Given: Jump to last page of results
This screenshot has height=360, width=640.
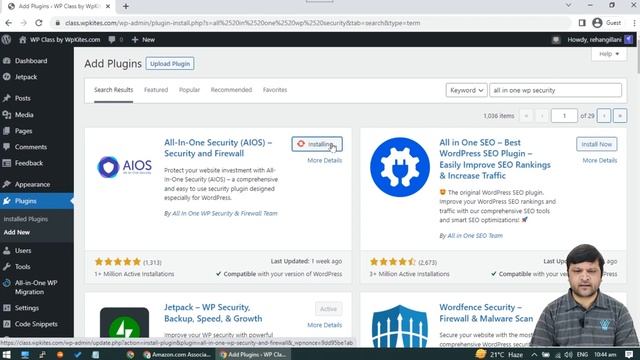Looking at the screenshot, I should tap(620, 116).
